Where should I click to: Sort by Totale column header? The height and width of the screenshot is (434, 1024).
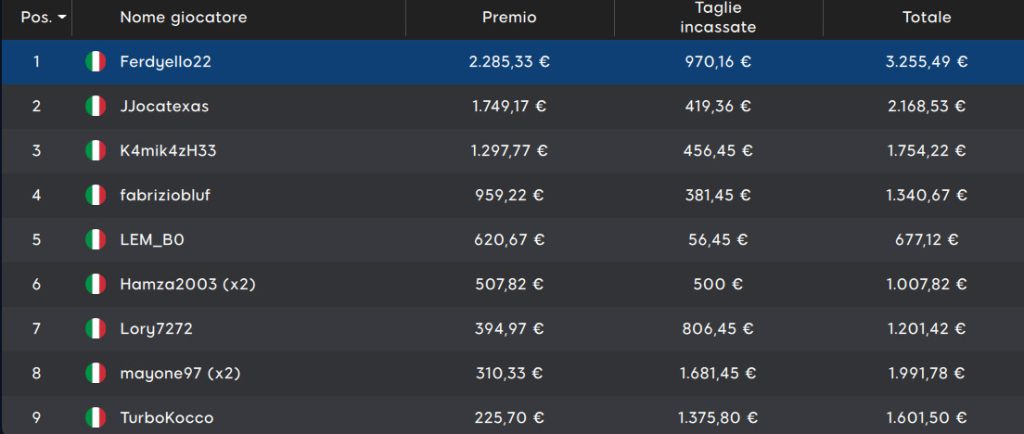[927, 18]
